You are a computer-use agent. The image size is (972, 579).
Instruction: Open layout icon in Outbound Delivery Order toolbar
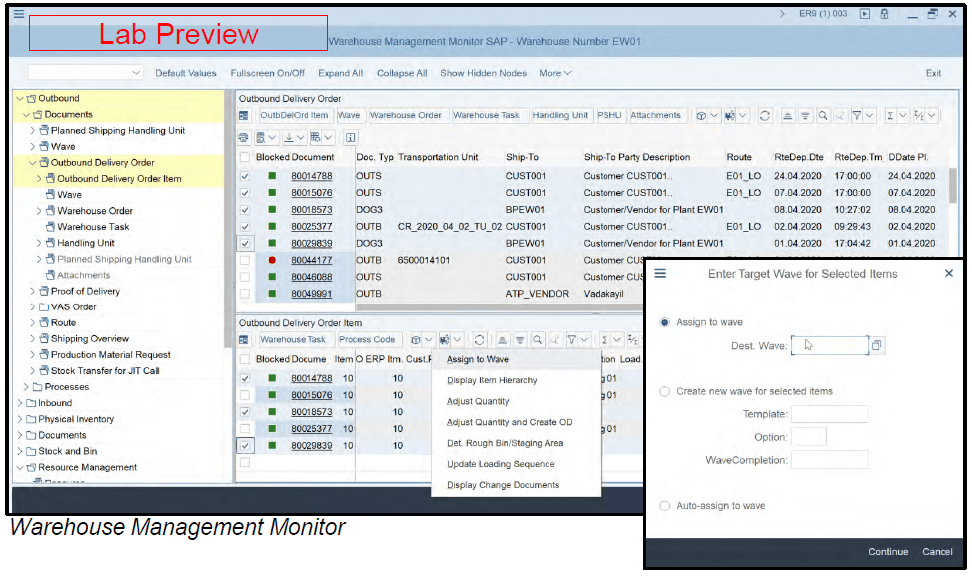pyautogui.click(x=316, y=138)
